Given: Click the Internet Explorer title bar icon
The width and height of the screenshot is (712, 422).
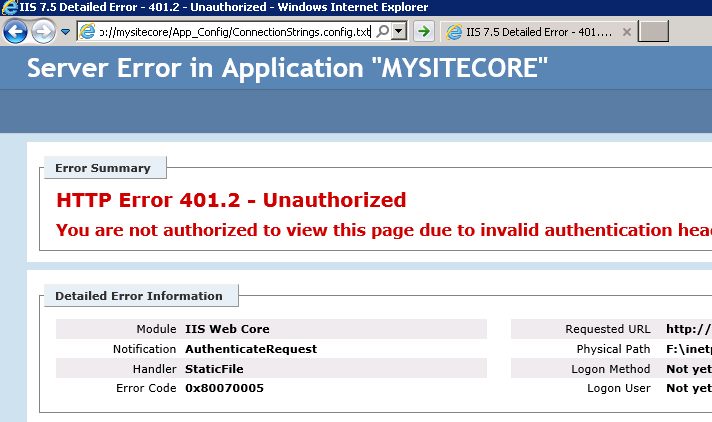Looking at the screenshot, I should point(9,7).
